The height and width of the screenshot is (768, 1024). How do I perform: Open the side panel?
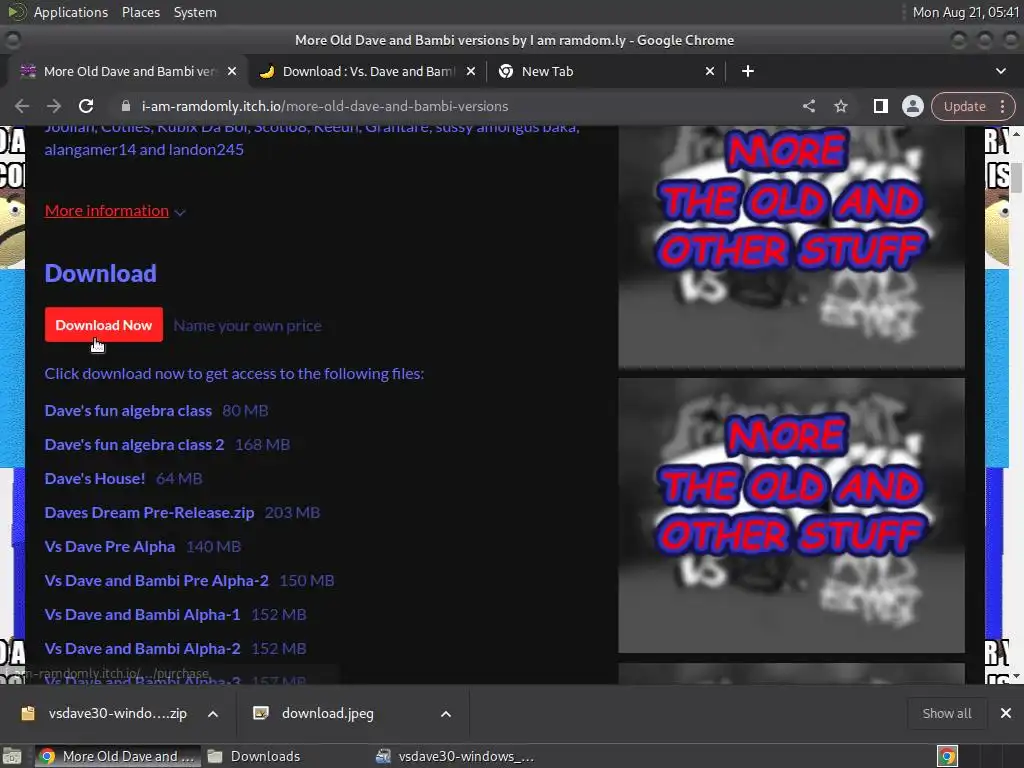(x=880, y=106)
